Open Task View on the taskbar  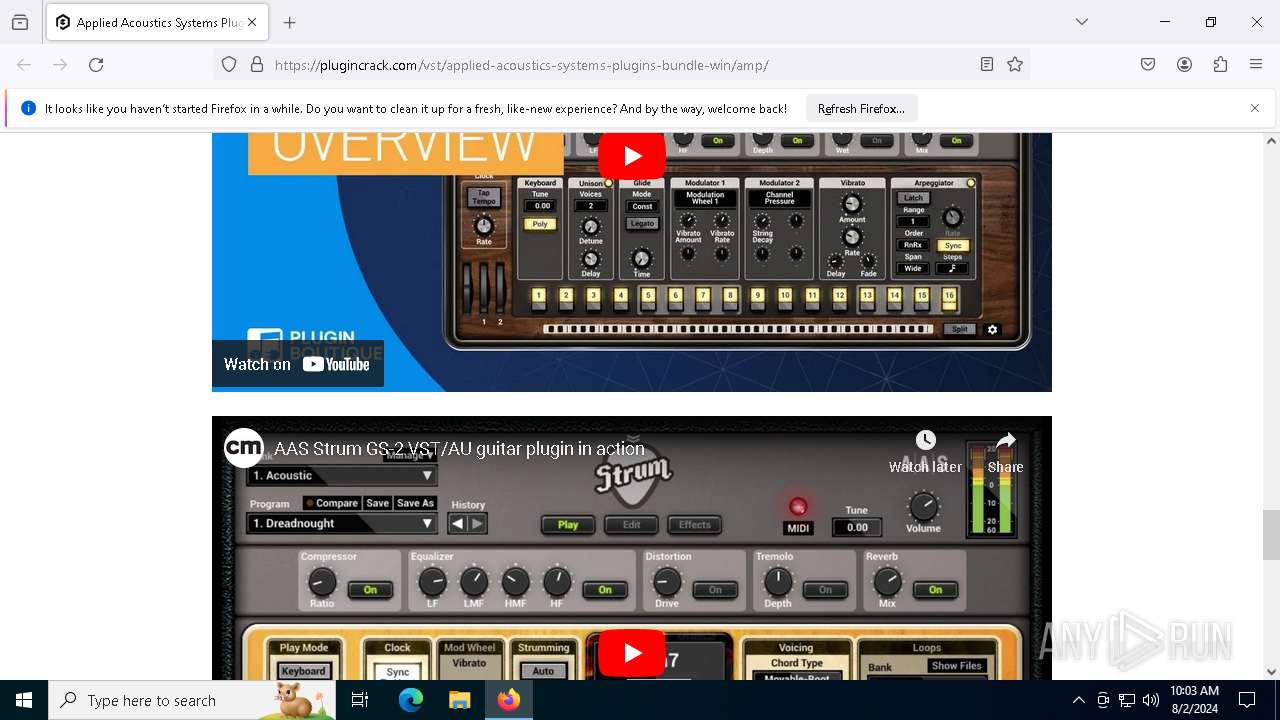(360, 700)
